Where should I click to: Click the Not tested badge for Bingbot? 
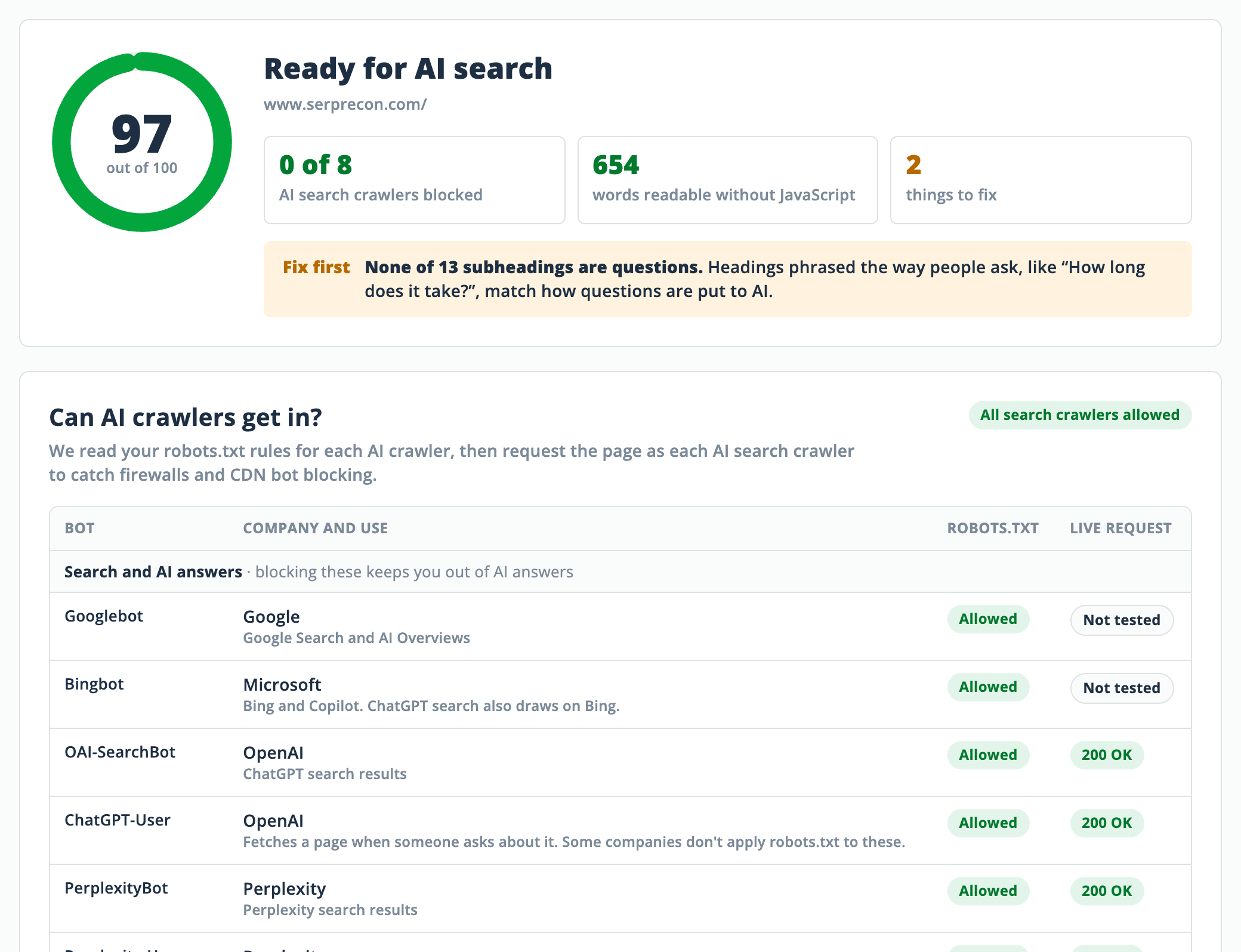click(x=1122, y=688)
